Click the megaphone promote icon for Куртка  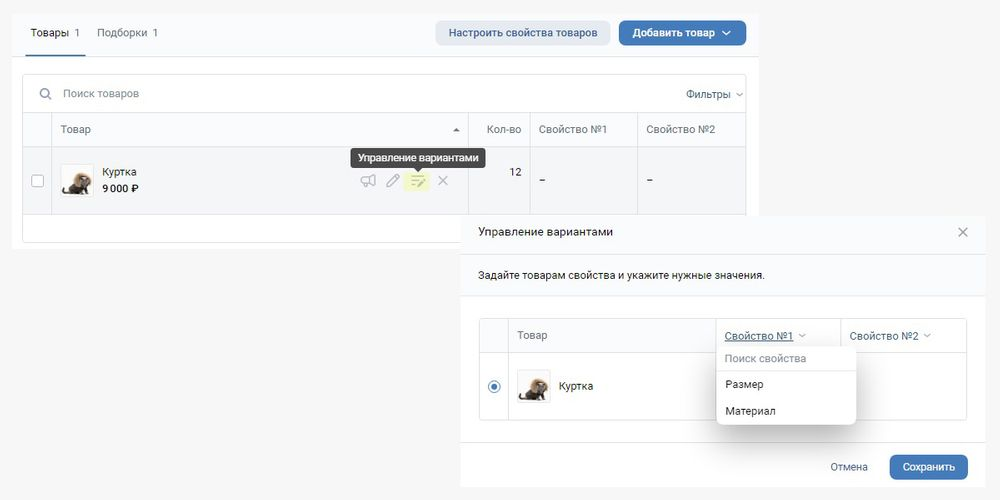click(368, 181)
